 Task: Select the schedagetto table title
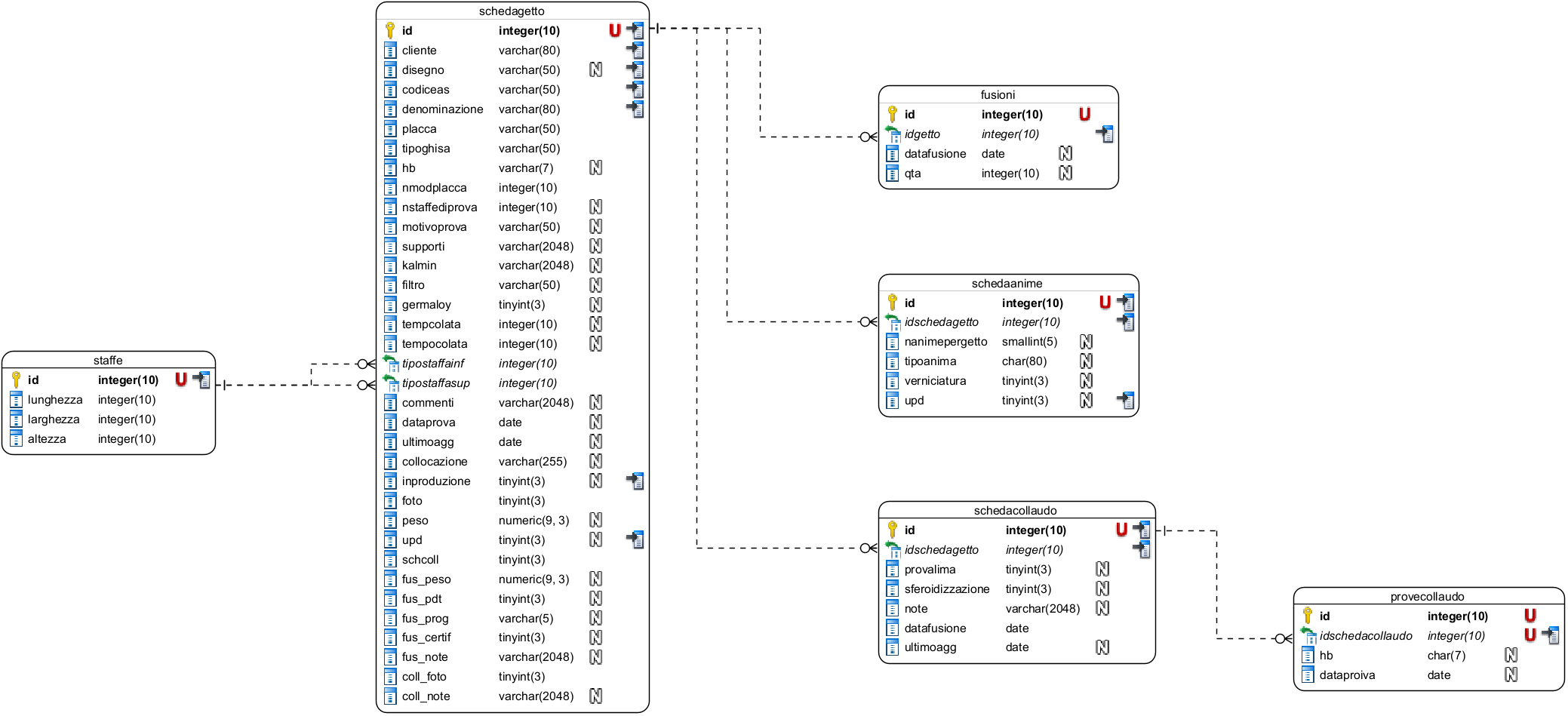pyautogui.click(x=512, y=11)
